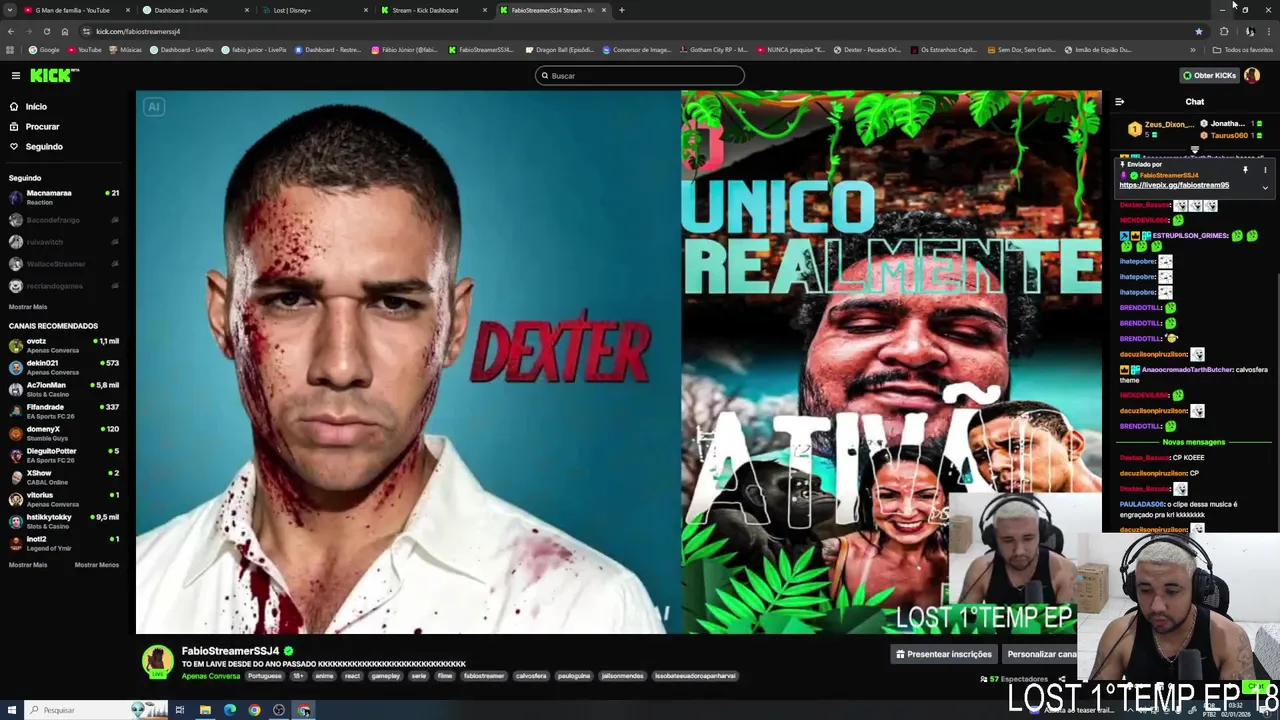1280x720 pixels.
Task: Expand the pinned message chevron
Action: [x=1265, y=187]
